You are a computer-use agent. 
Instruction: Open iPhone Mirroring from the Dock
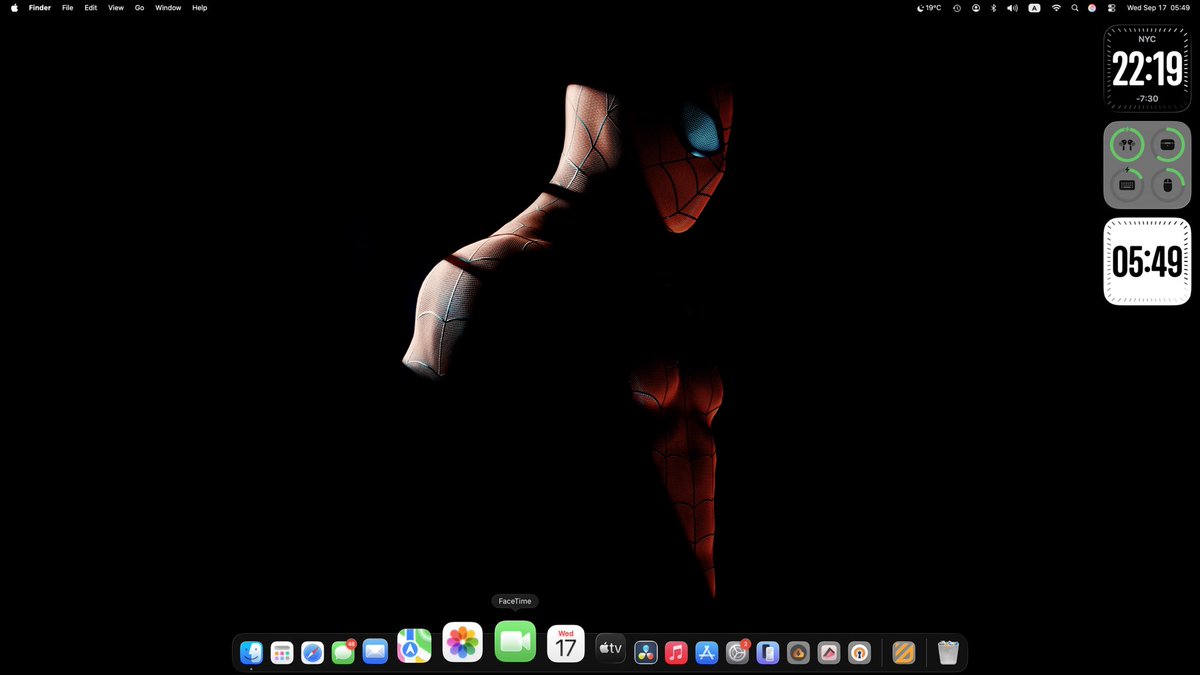tap(768, 653)
